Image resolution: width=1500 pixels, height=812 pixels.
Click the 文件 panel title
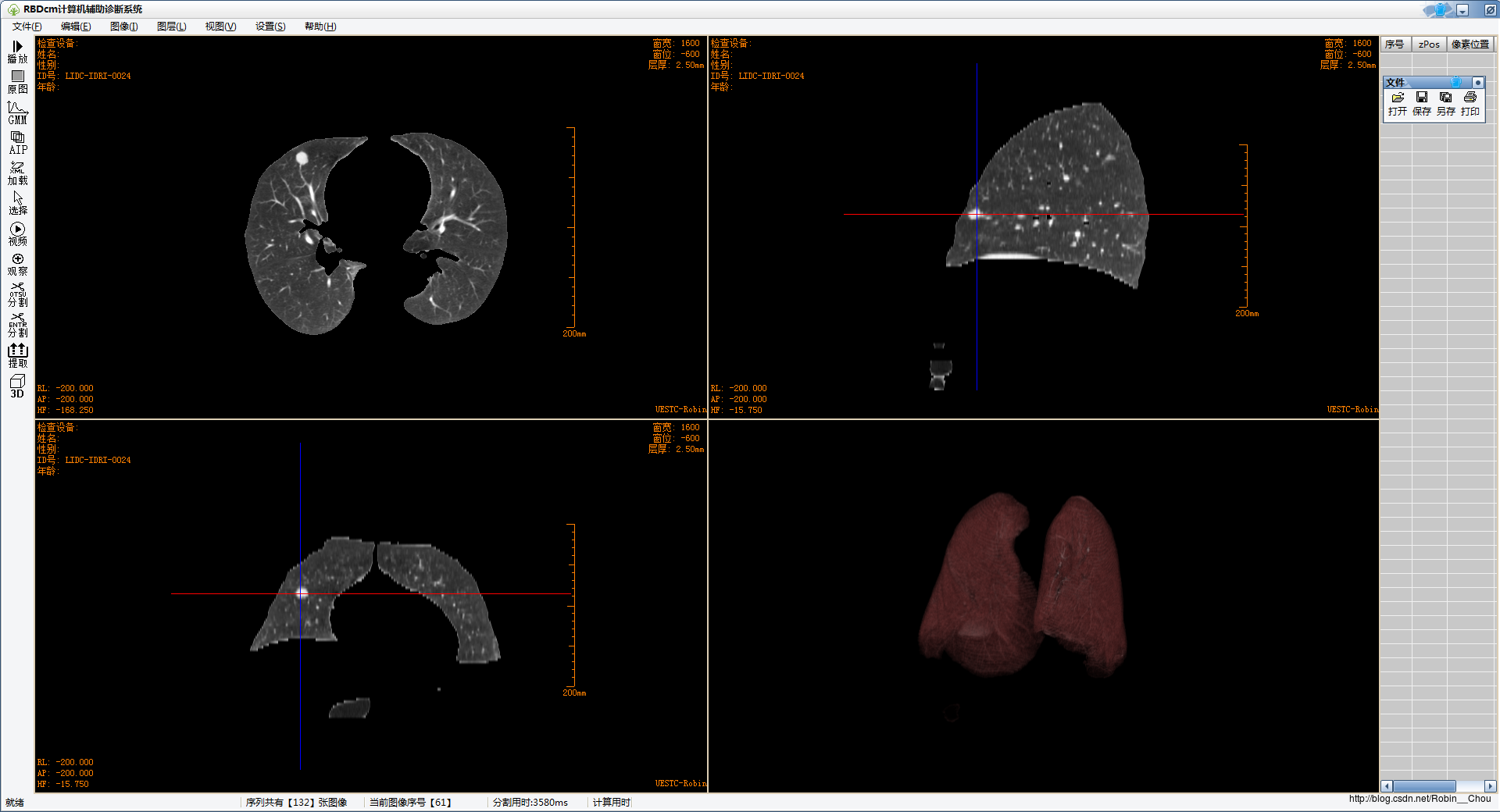[x=1395, y=82]
